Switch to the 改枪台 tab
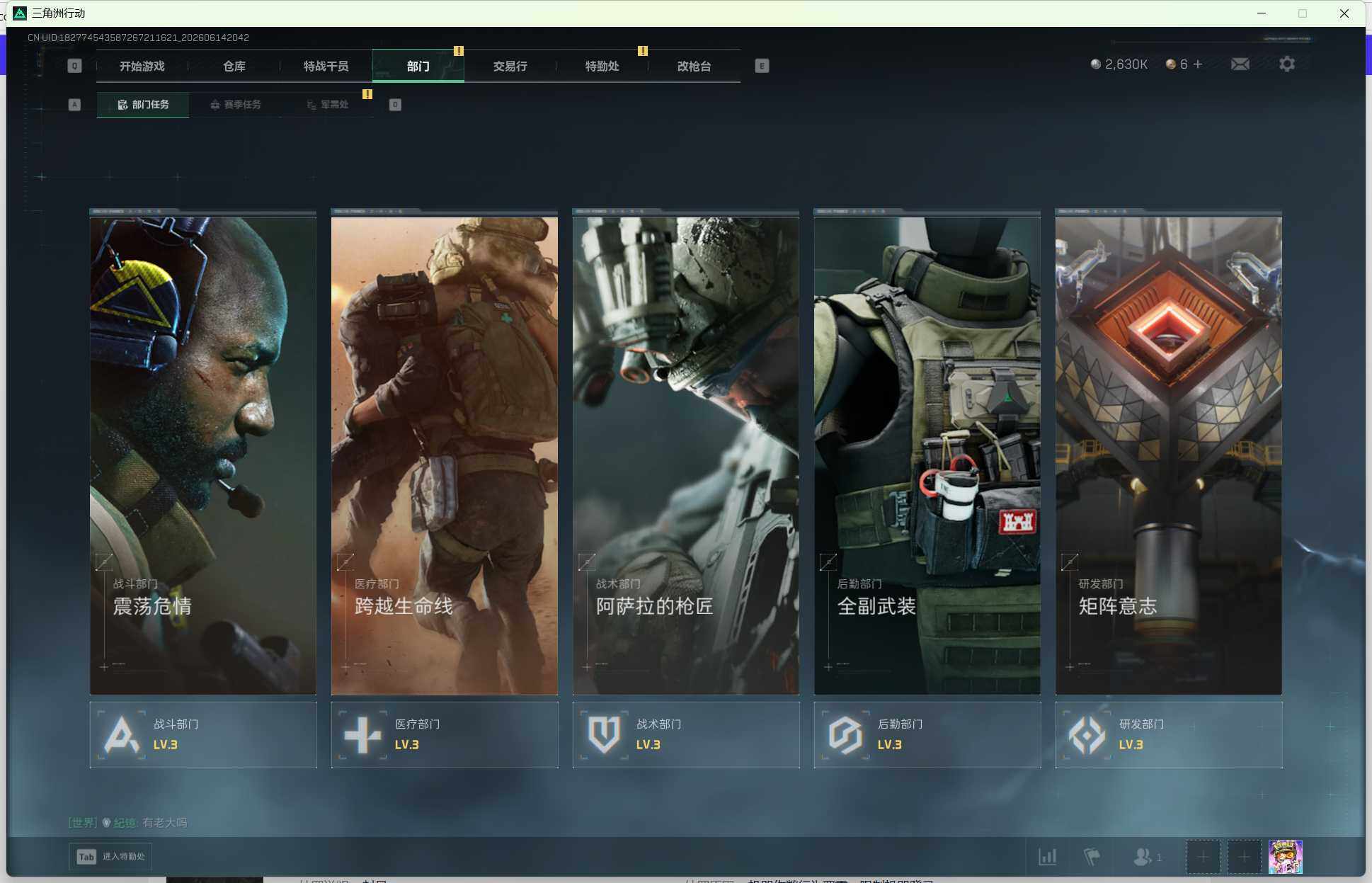This screenshot has width=1372, height=883. click(x=694, y=66)
